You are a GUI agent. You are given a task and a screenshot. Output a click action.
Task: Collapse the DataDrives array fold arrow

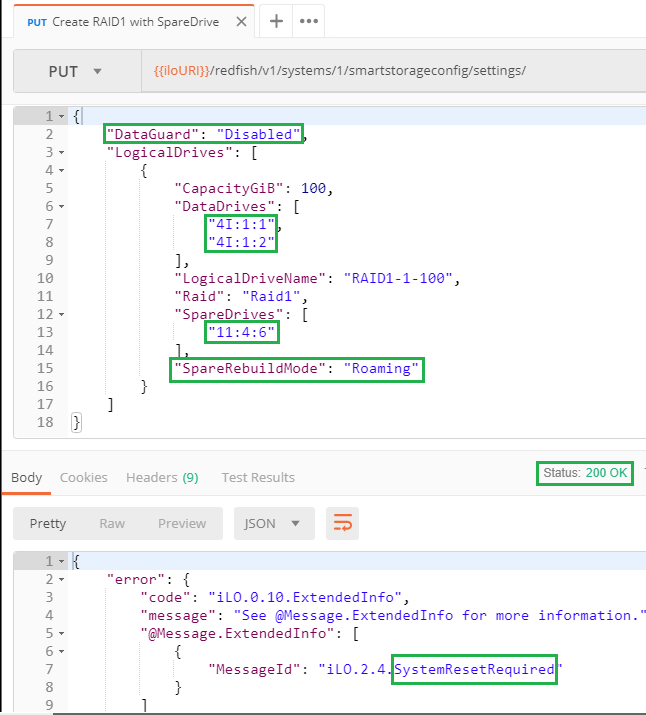[x=62, y=207]
